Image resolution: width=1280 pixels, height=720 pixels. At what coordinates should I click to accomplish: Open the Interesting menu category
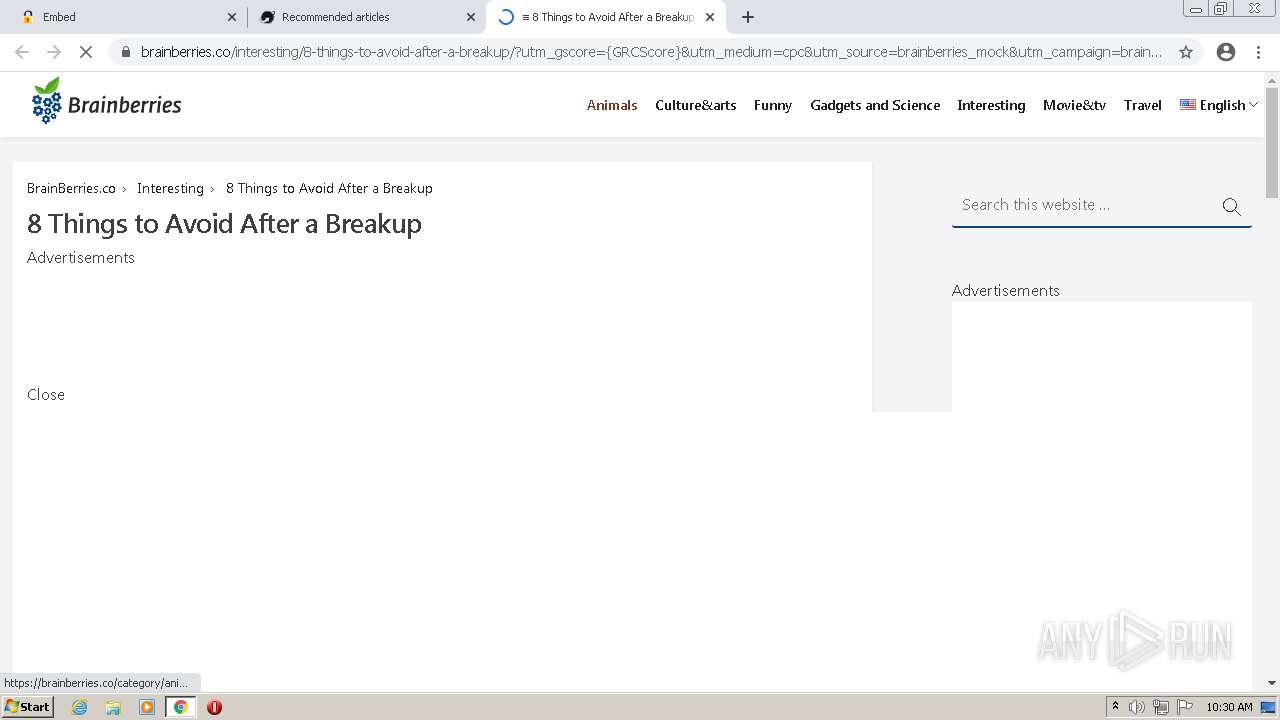point(991,105)
